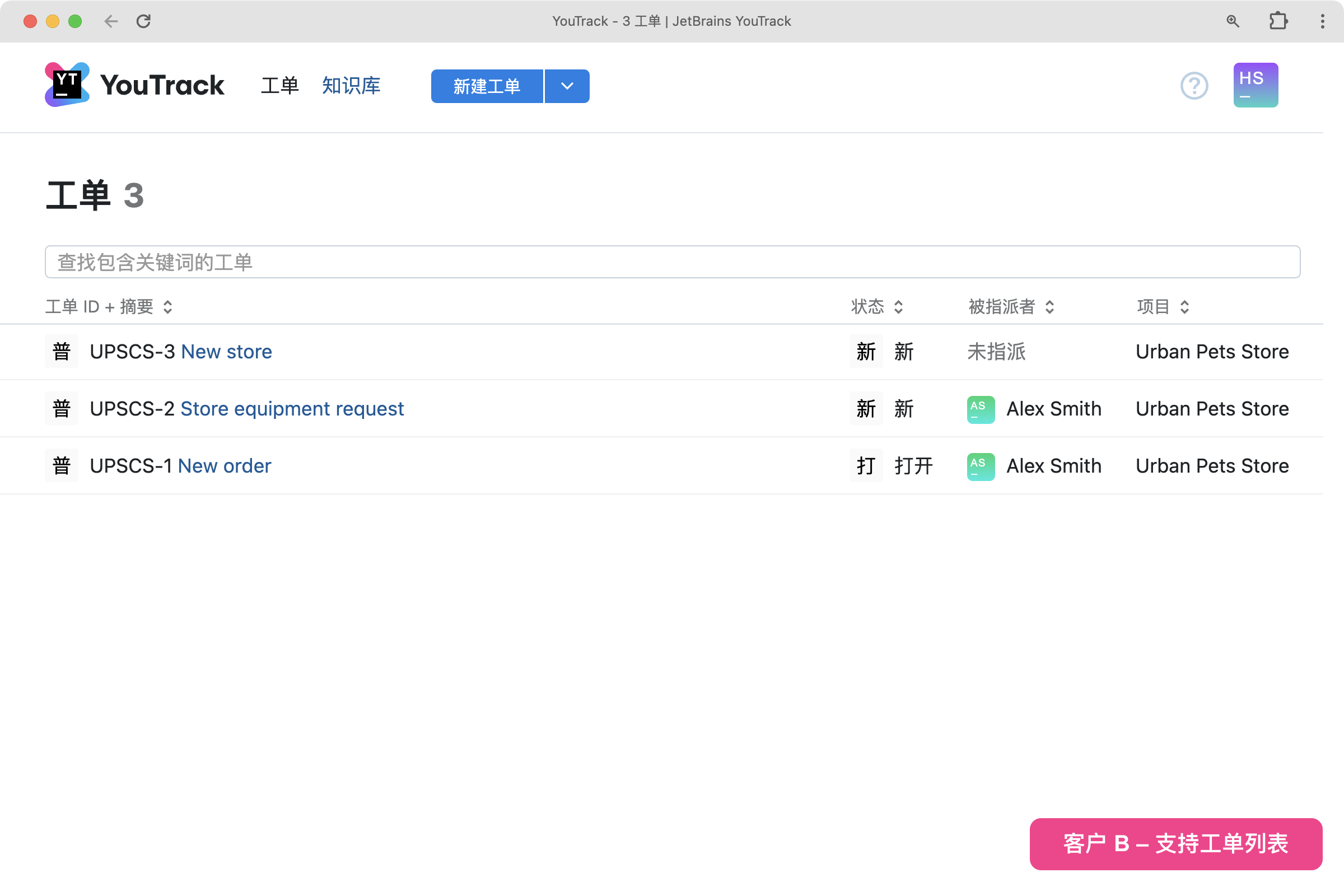Click the browser back arrow
1344x896 pixels.
tap(111, 21)
